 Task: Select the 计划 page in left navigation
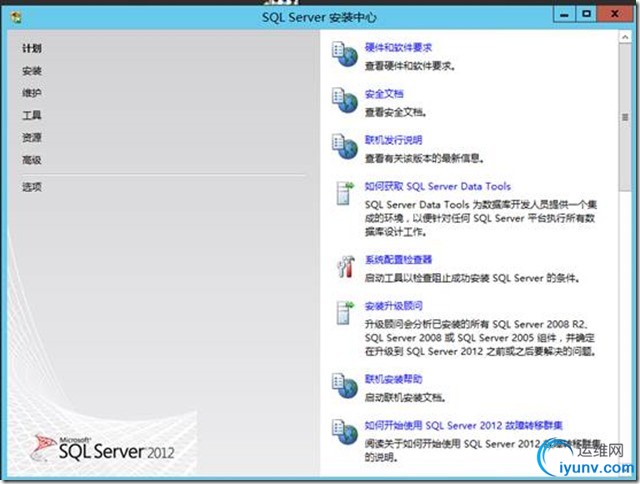pos(32,49)
